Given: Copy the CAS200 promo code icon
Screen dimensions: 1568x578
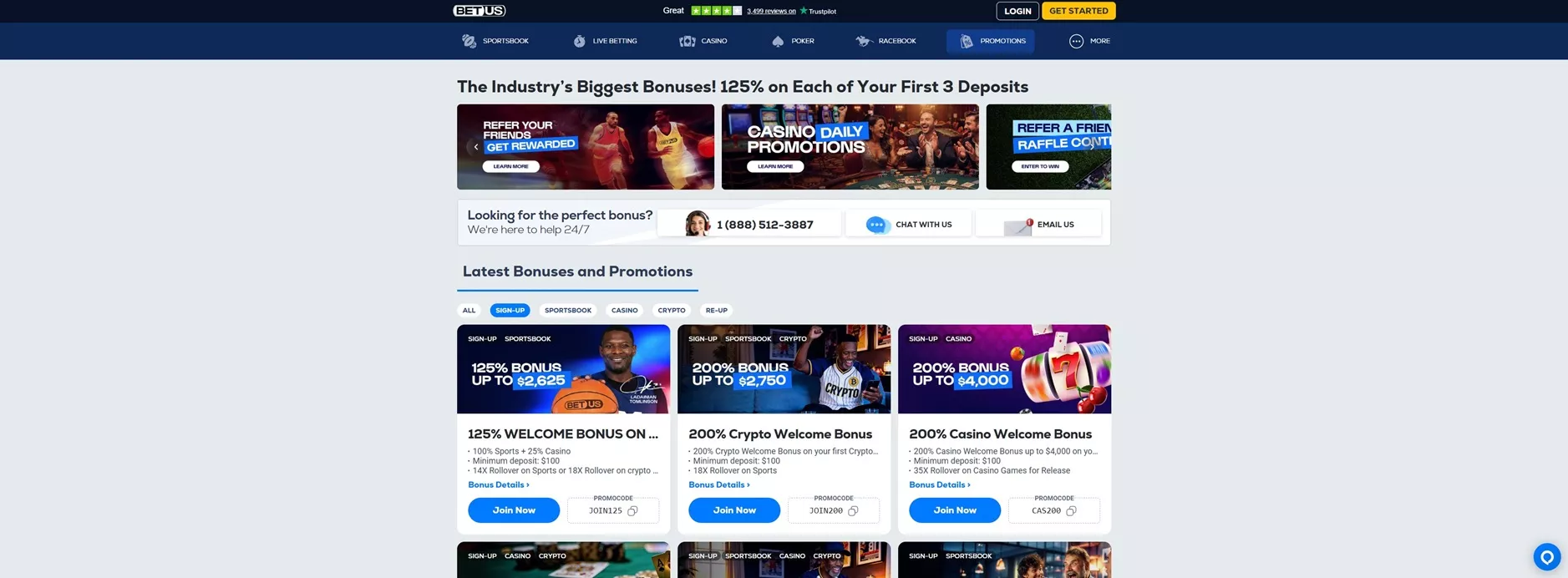Looking at the screenshot, I should 1071,511.
